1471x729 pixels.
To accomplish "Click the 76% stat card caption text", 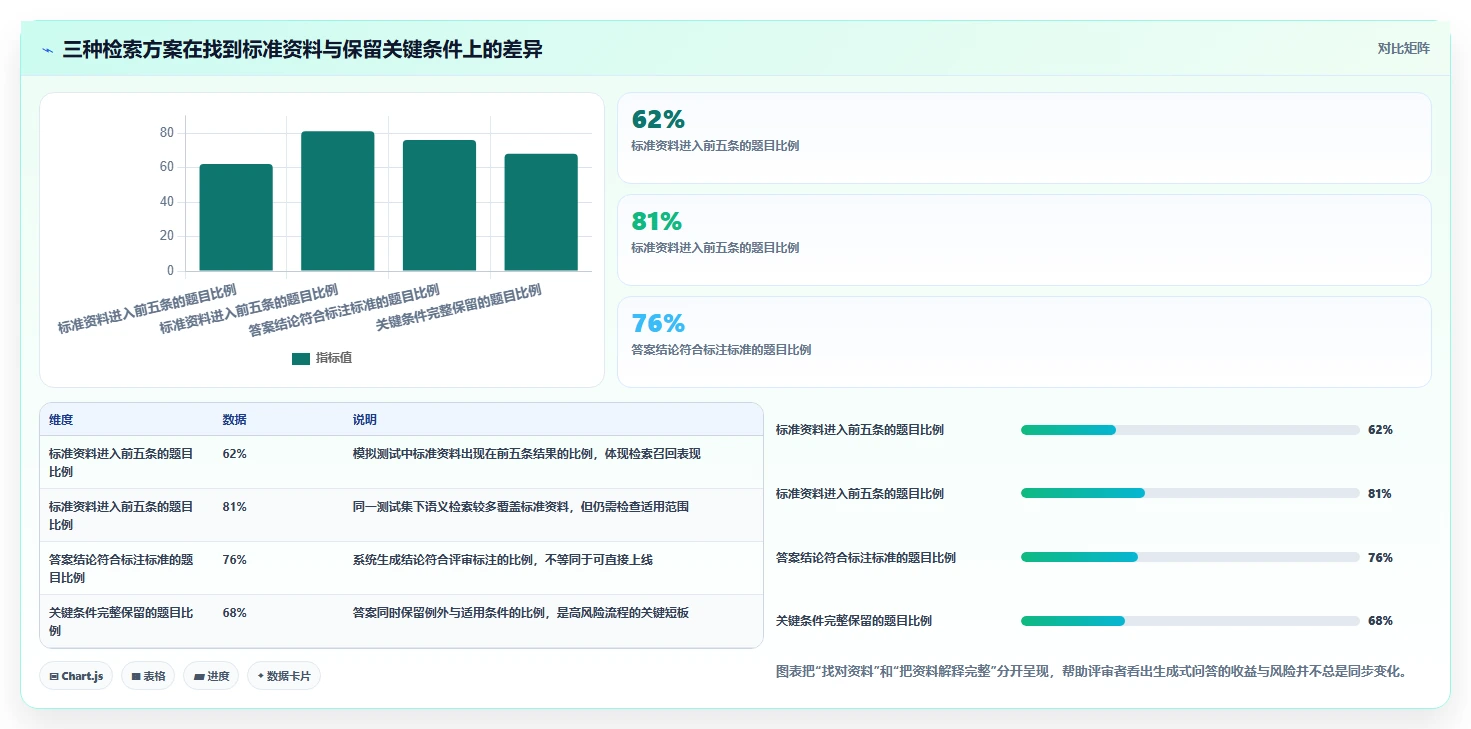I will point(721,350).
